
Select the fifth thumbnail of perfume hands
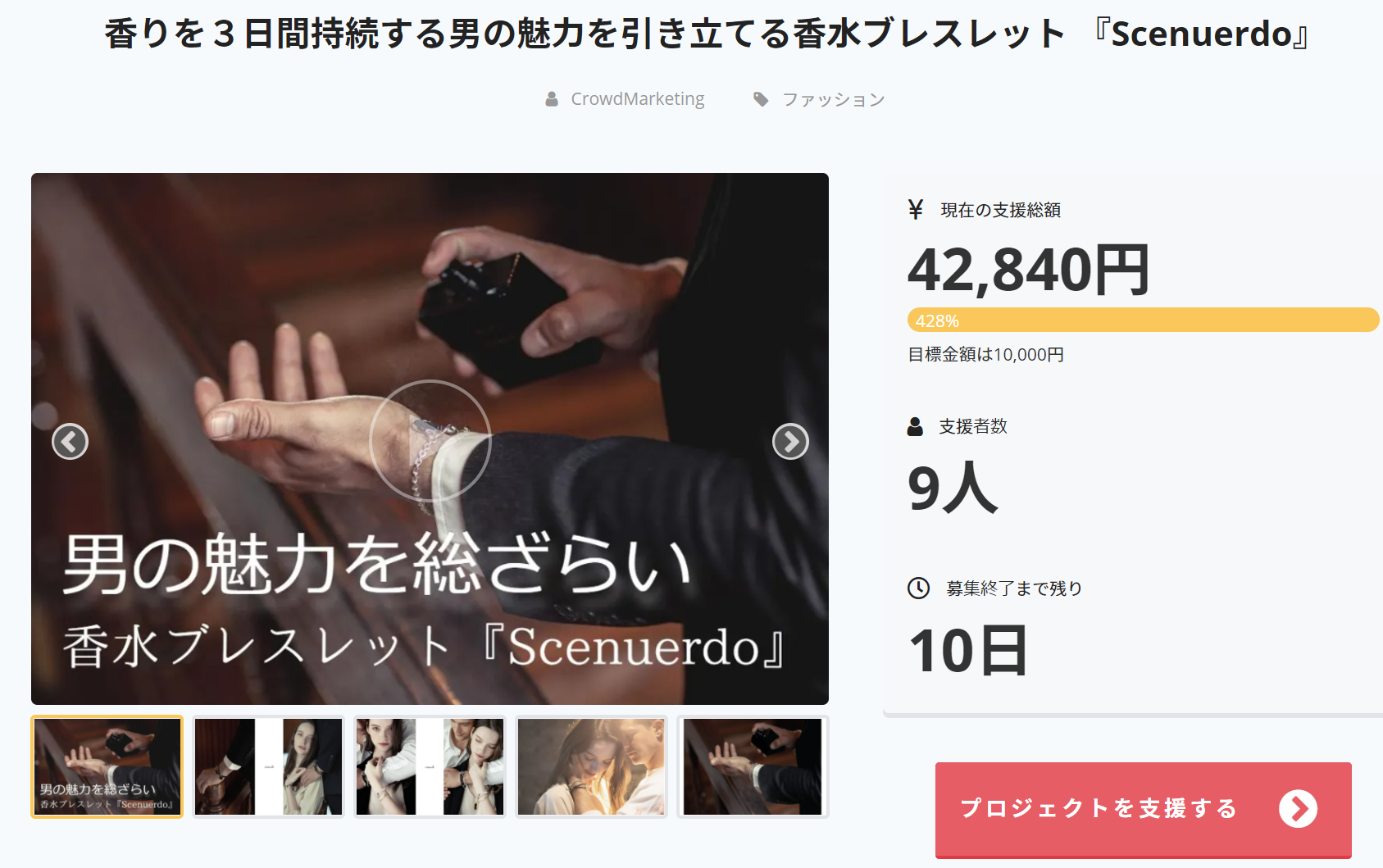click(x=753, y=767)
